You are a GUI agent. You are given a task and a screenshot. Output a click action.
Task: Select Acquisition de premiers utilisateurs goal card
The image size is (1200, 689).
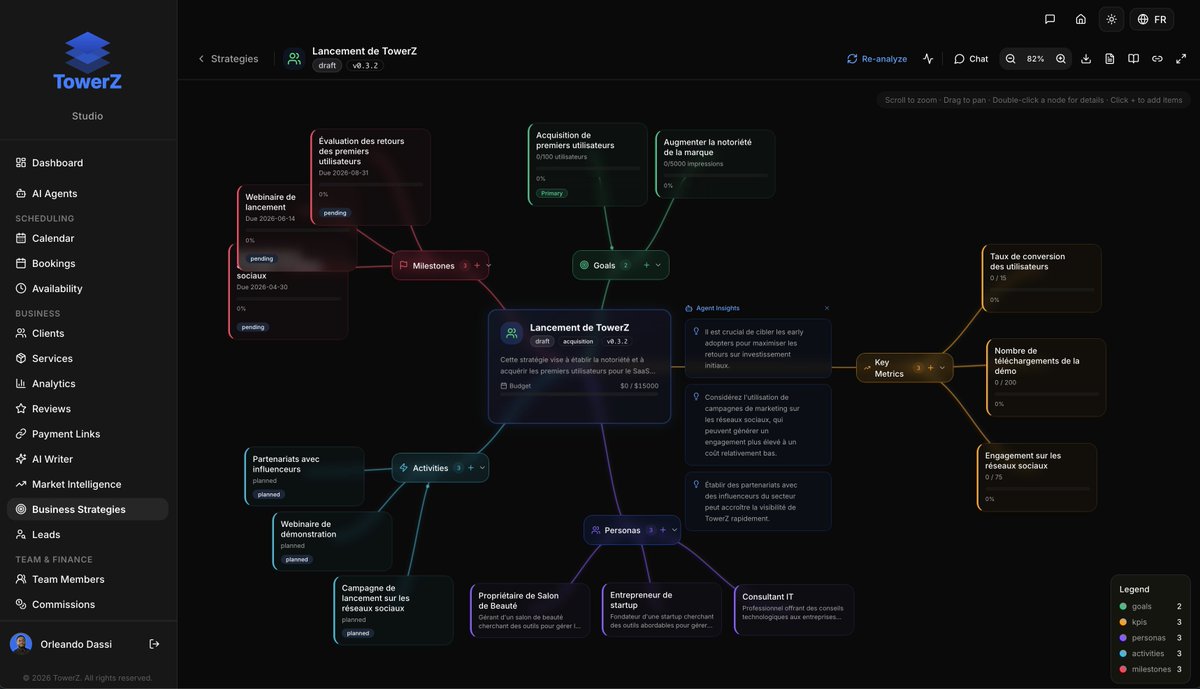pyautogui.click(x=587, y=164)
